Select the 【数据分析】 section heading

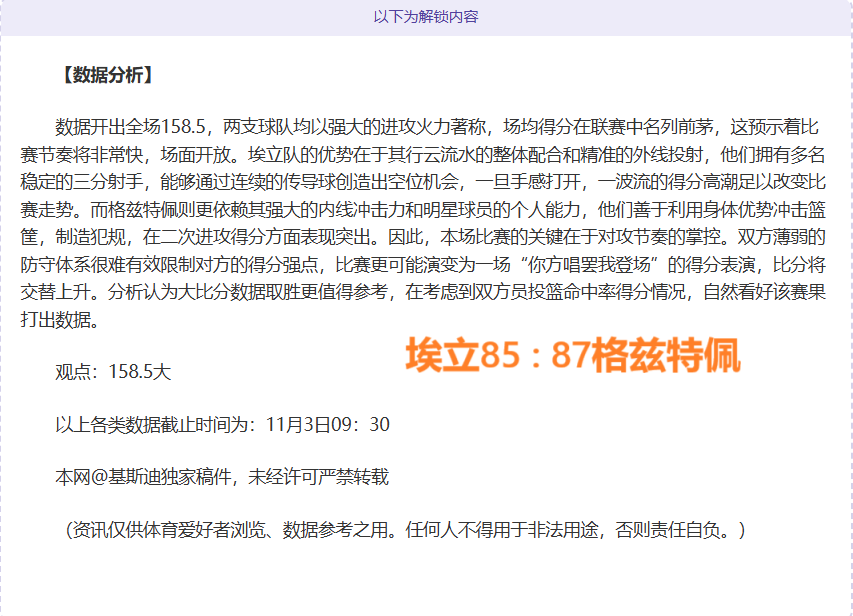click(x=104, y=75)
